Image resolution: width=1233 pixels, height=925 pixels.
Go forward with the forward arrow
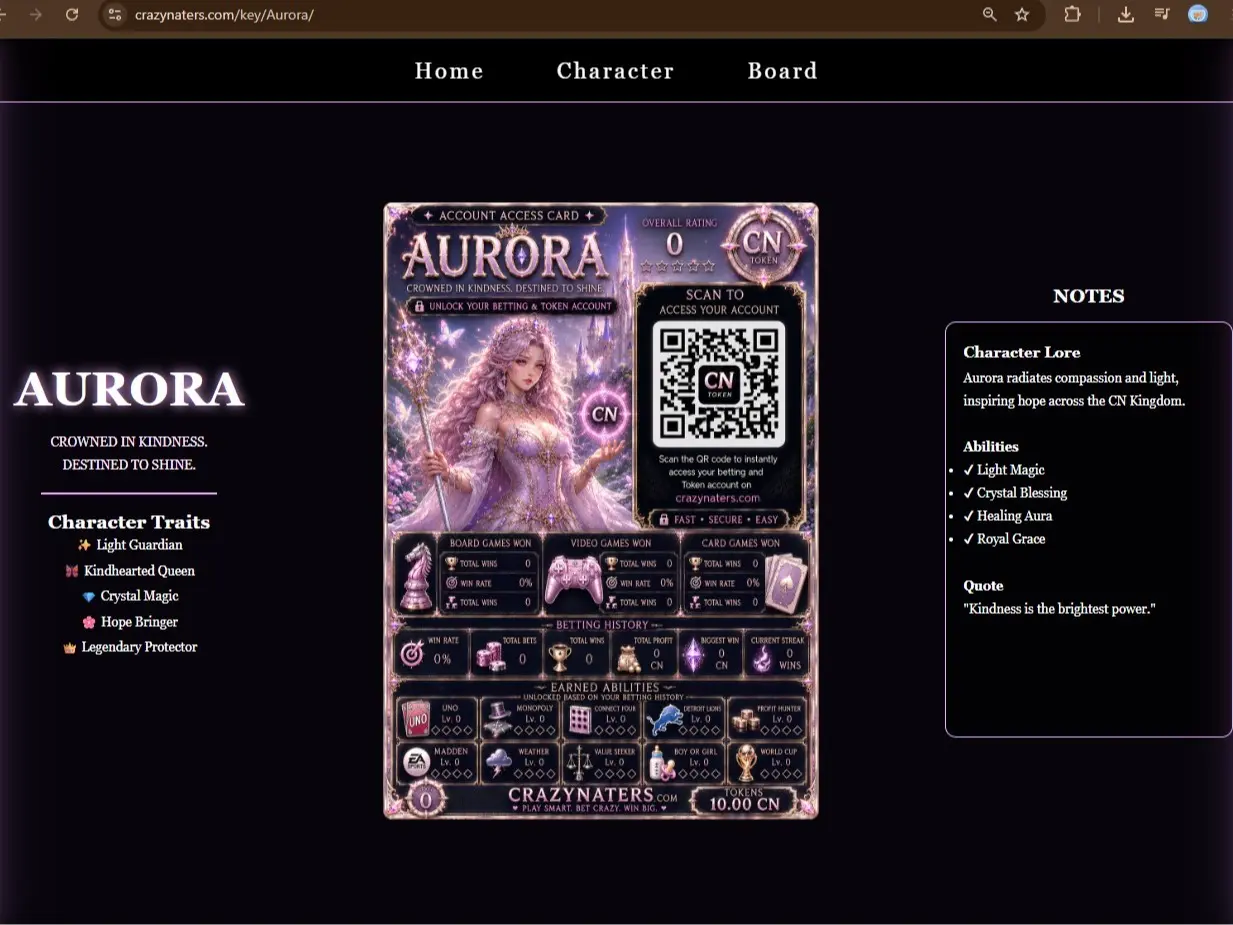[36, 15]
